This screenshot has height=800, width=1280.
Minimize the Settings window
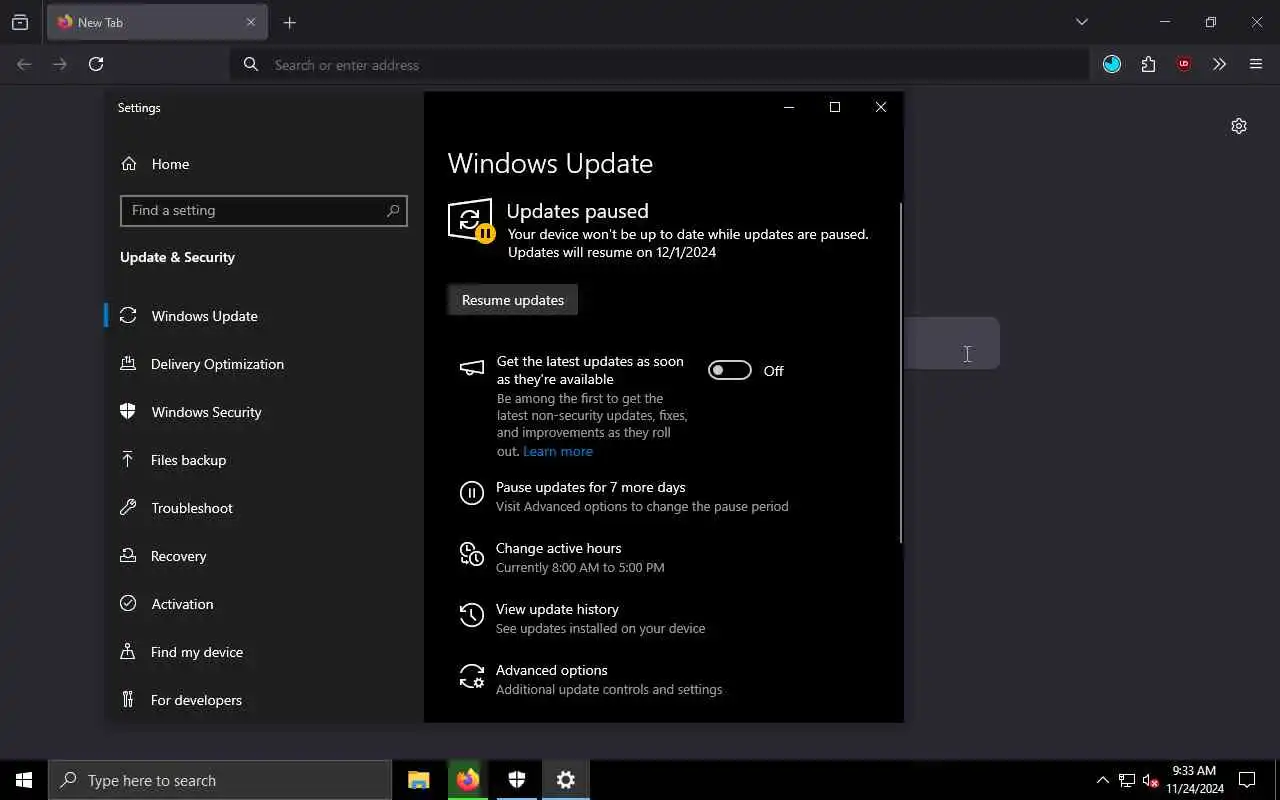789,107
